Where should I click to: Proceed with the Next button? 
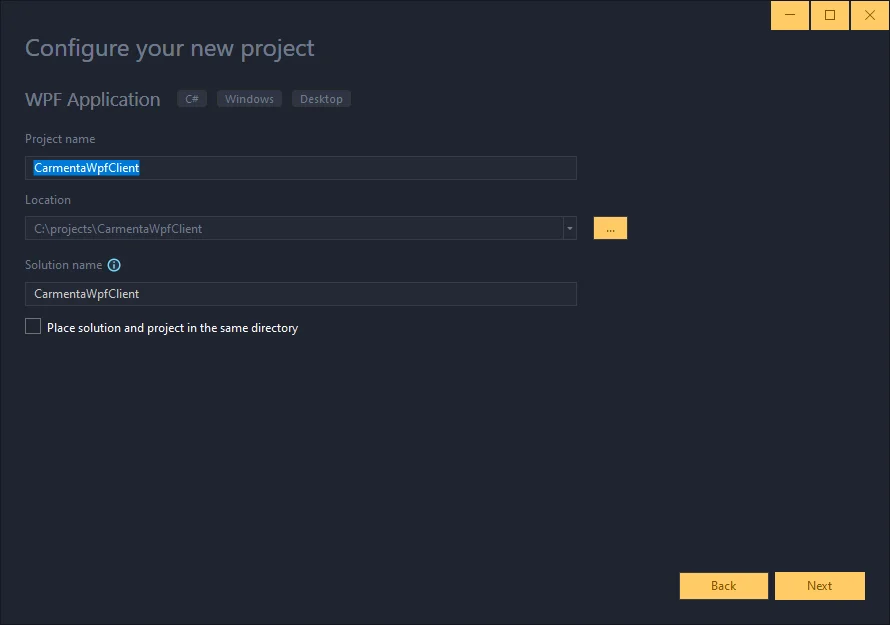coord(819,586)
